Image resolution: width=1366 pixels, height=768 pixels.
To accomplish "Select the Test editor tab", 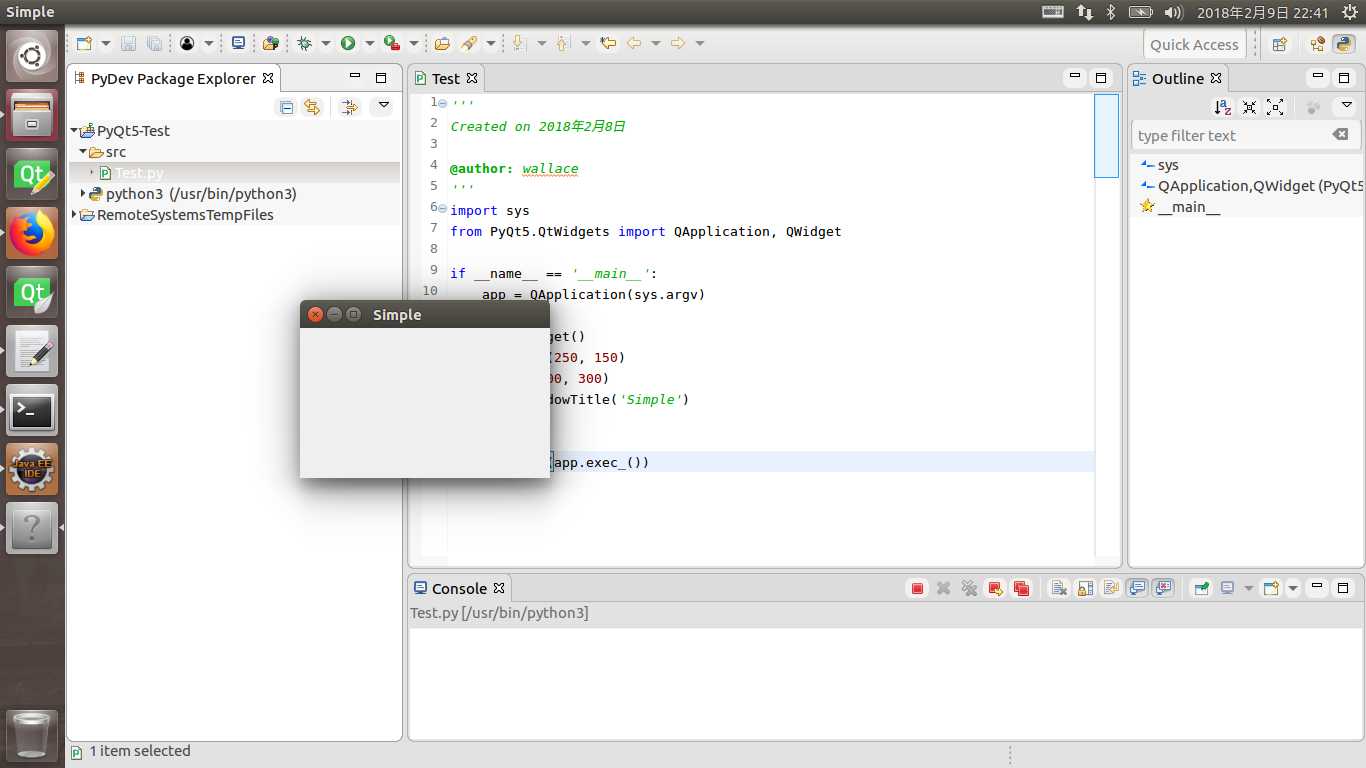I will tap(446, 78).
